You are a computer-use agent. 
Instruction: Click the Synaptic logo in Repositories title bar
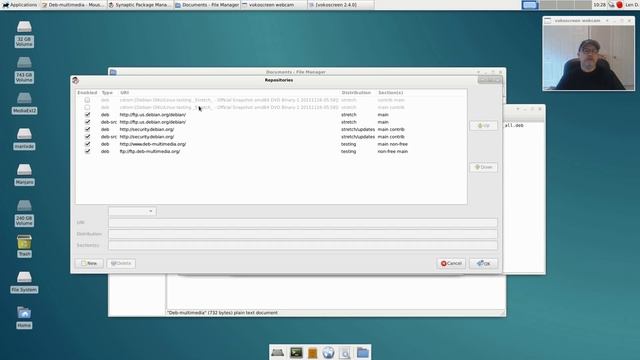click(x=76, y=80)
